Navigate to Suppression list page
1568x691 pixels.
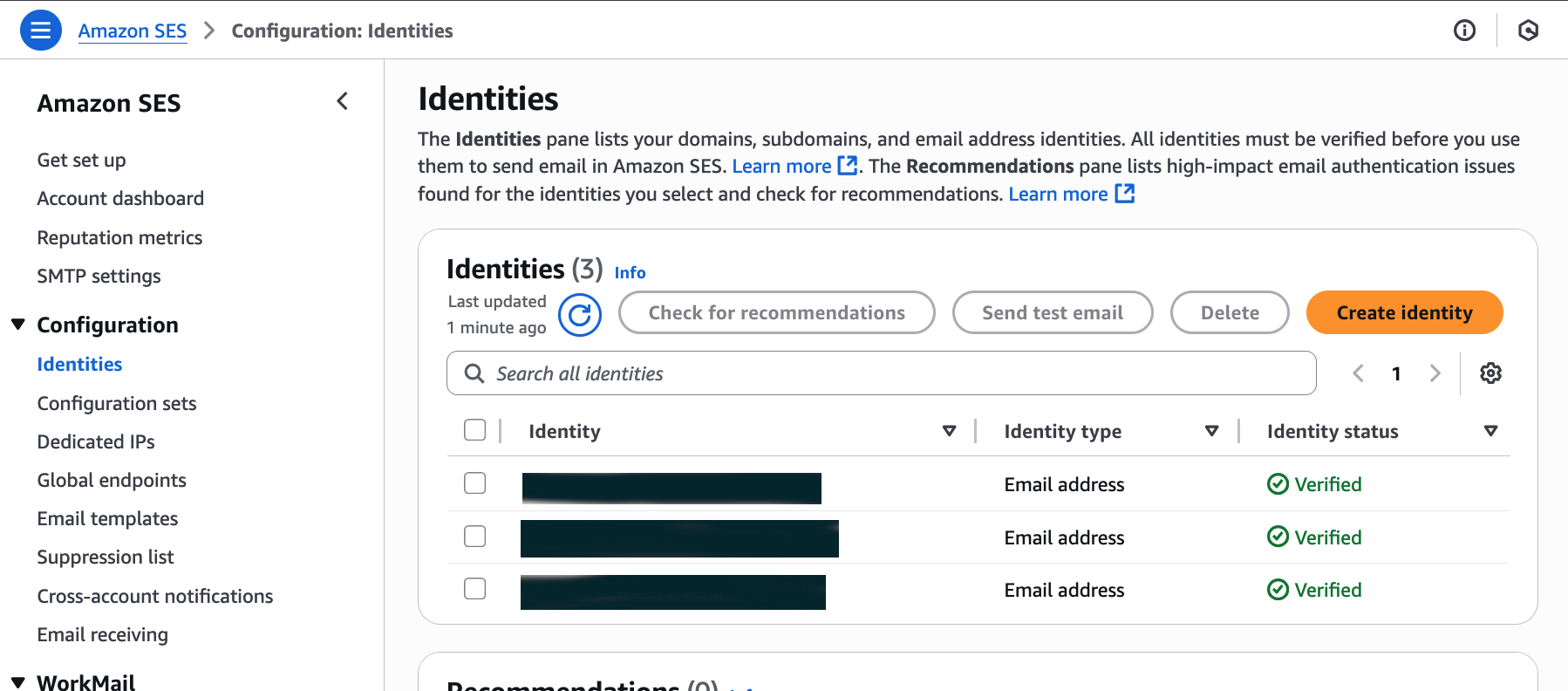[x=106, y=557]
